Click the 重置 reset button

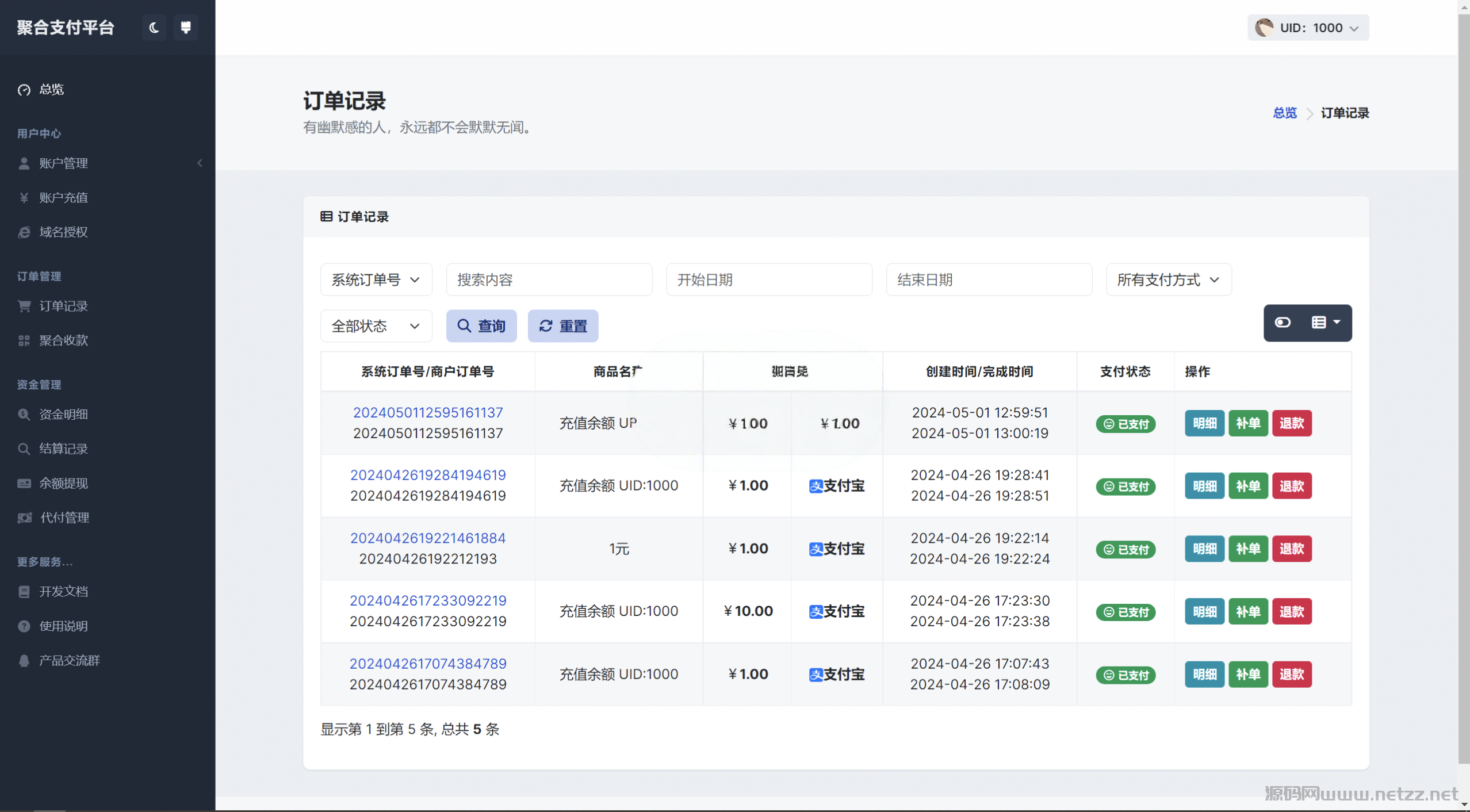pyautogui.click(x=563, y=326)
